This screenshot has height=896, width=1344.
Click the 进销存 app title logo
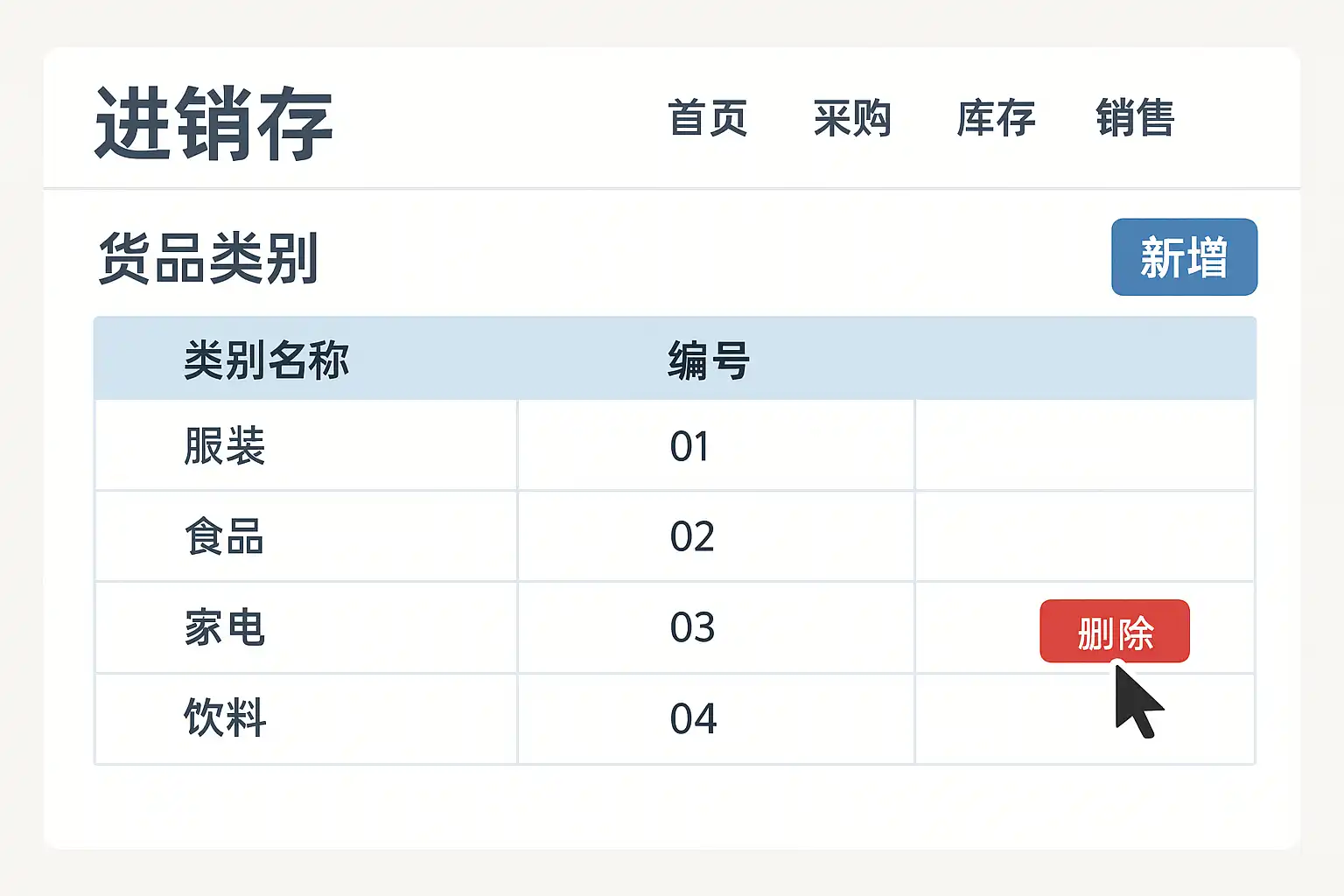click(213, 123)
